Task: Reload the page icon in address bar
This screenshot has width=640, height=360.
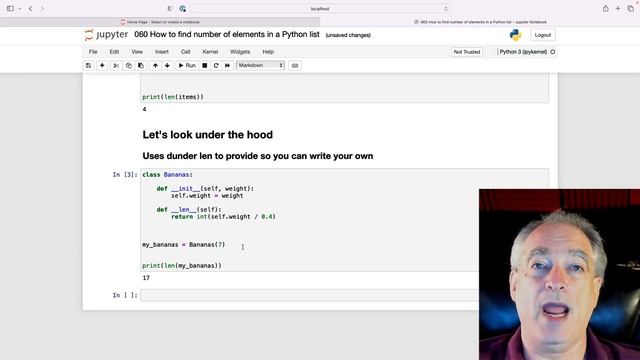Action: tap(446, 9)
